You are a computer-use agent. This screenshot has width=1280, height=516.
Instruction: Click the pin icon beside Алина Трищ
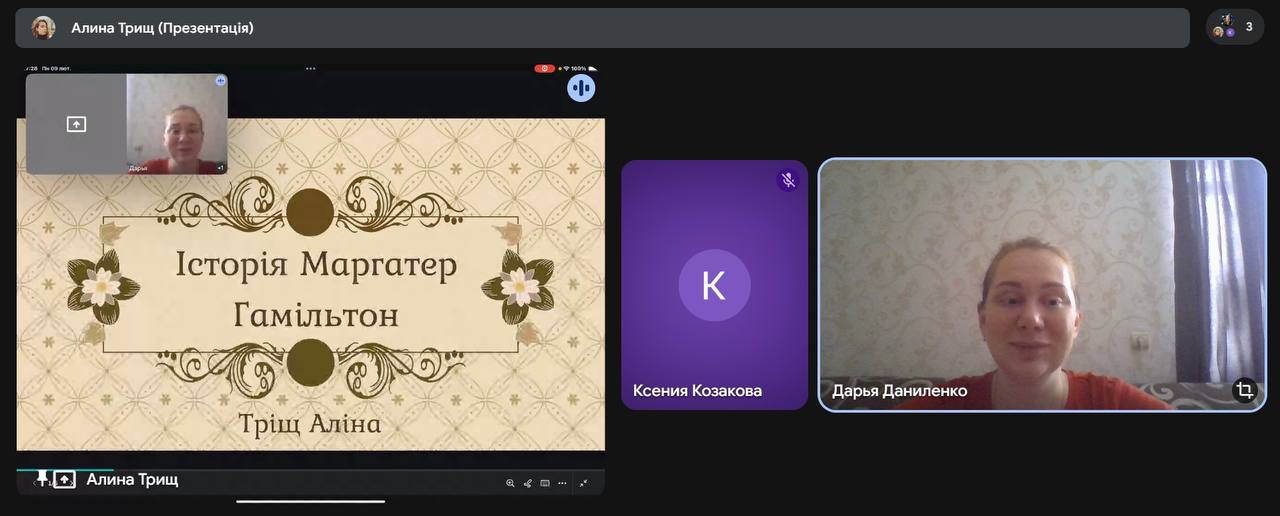42,479
